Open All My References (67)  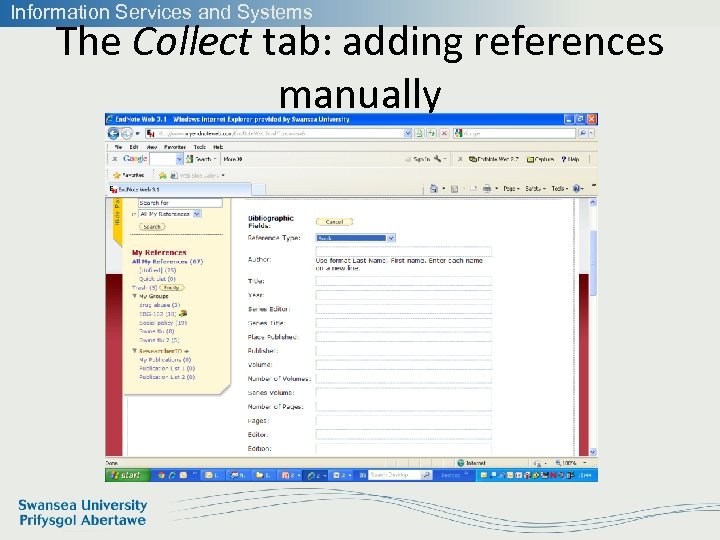pos(167,262)
